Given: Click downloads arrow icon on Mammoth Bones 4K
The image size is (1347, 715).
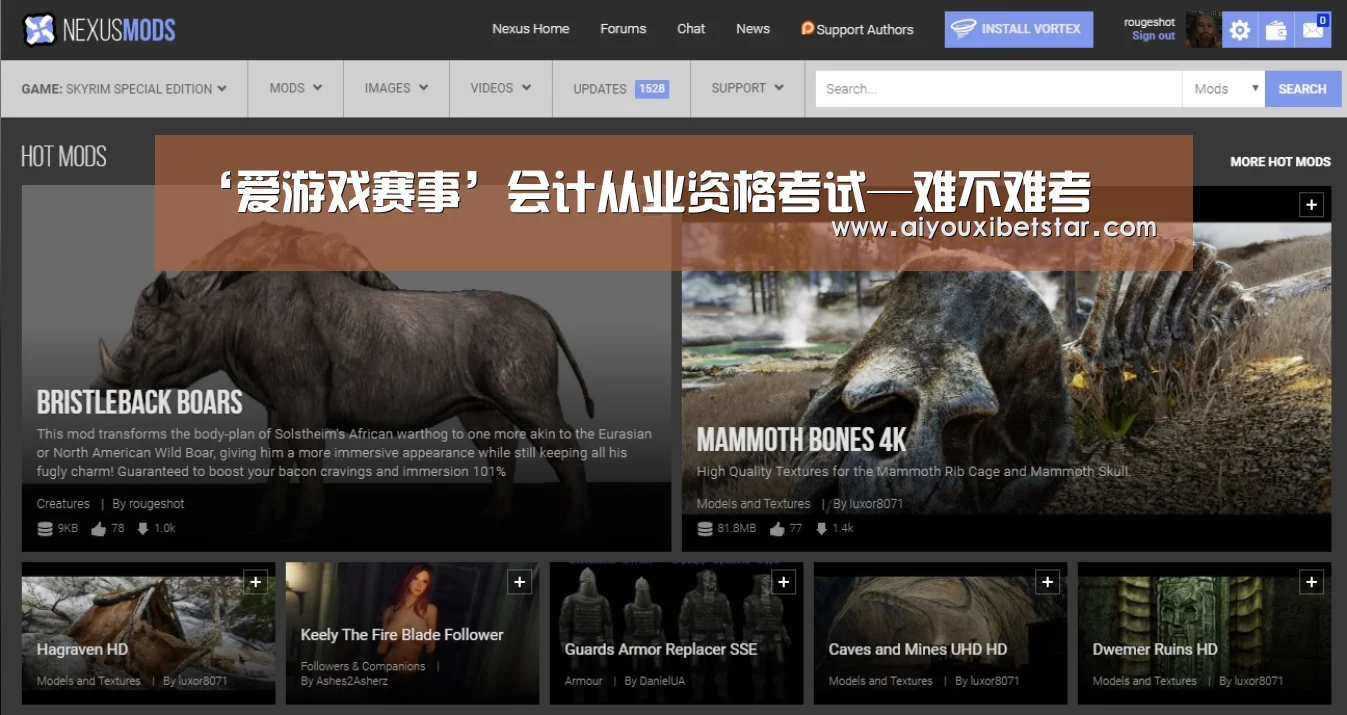Looking at the screenshot, I should (821, 529).
